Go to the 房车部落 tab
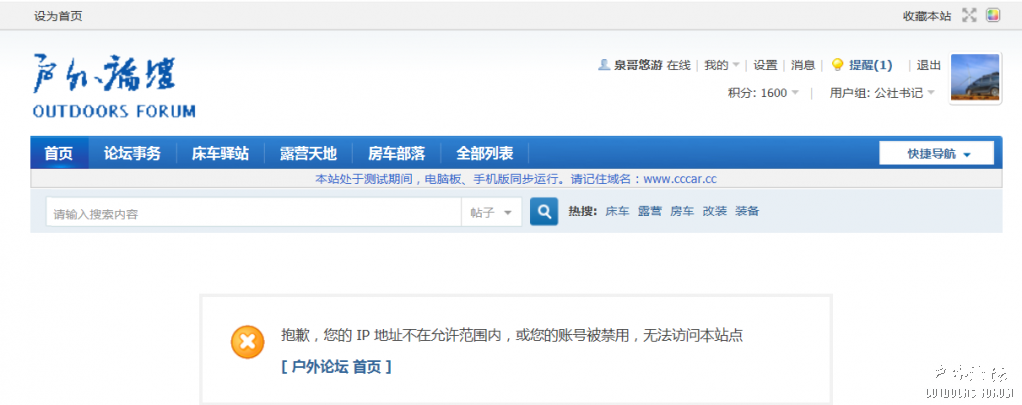 tap(396, 154)
